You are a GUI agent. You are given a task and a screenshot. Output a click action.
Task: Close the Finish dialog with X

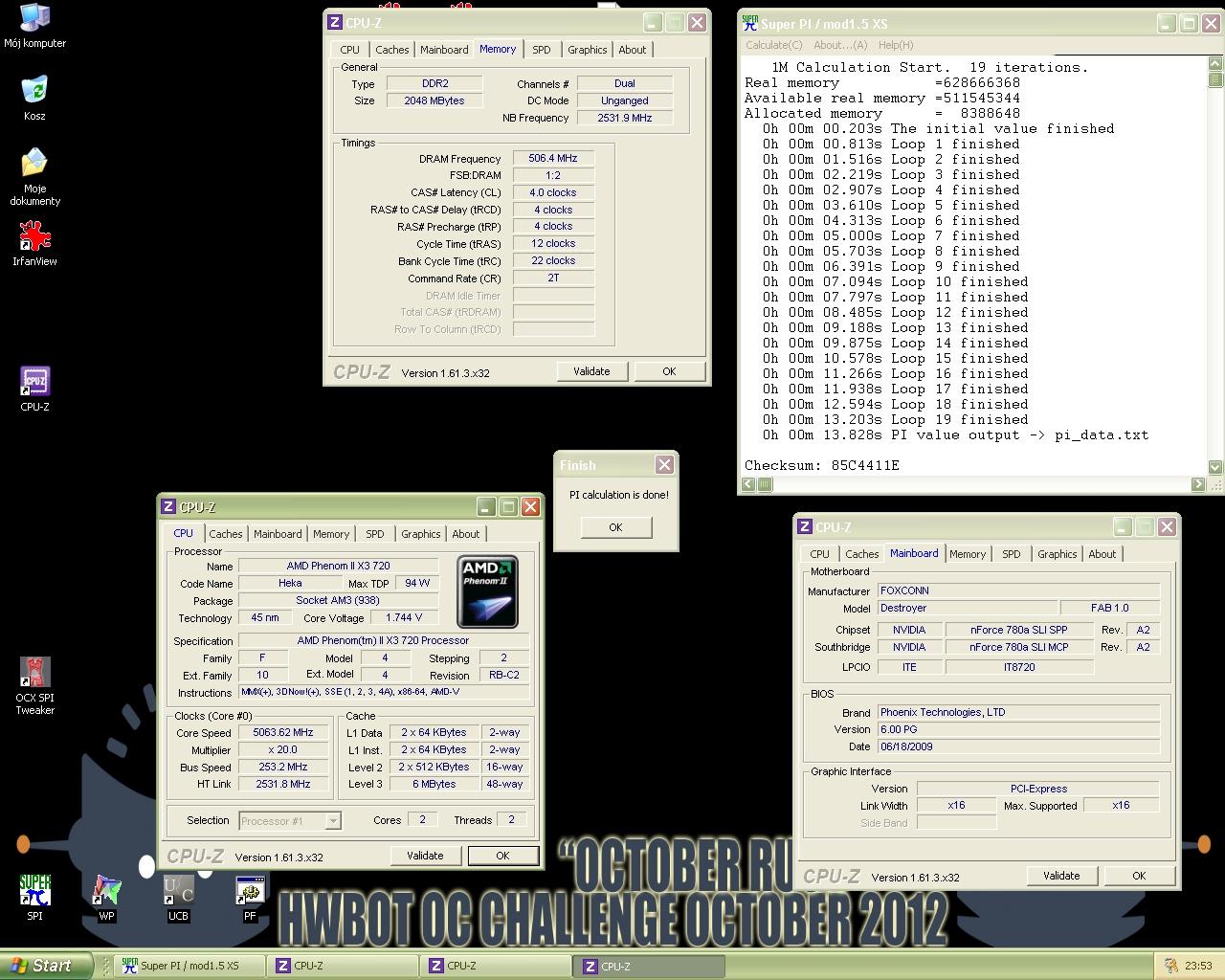tap(664, 464)
